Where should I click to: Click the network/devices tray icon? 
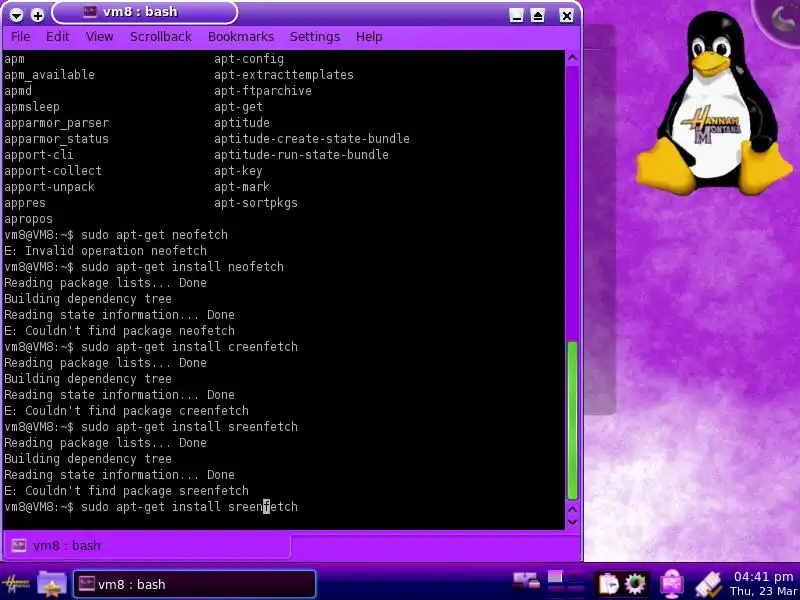pyautogui.click(x=526, y=582)
